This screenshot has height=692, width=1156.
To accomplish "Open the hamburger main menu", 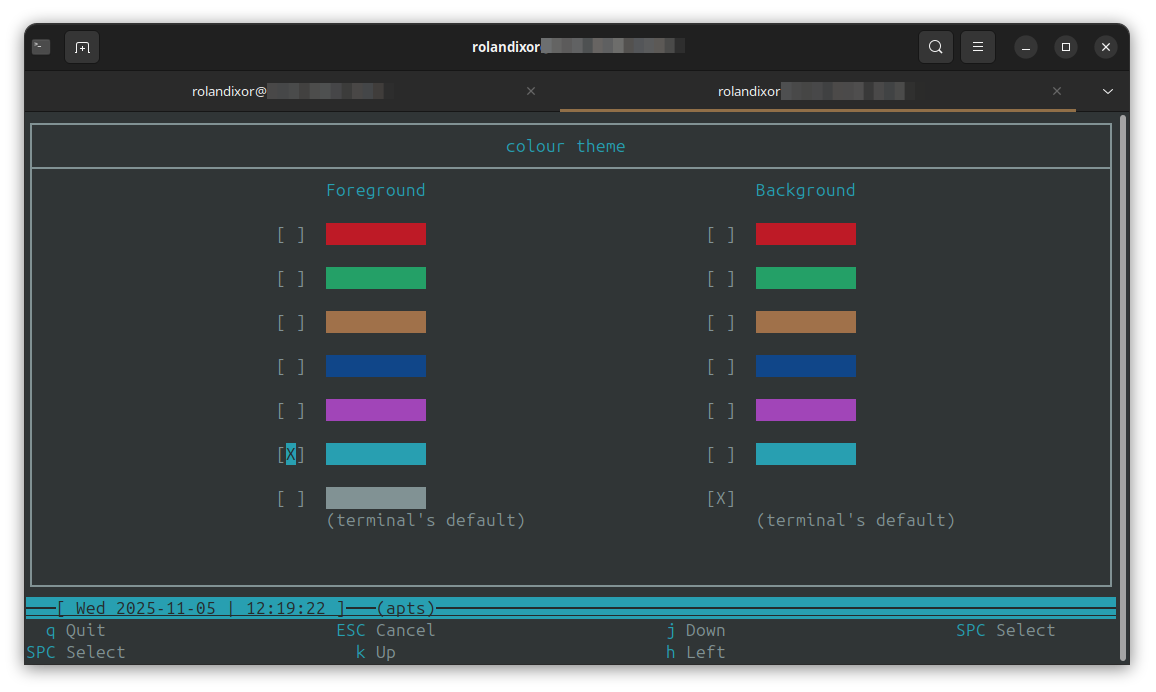I will tap(978, 47).
